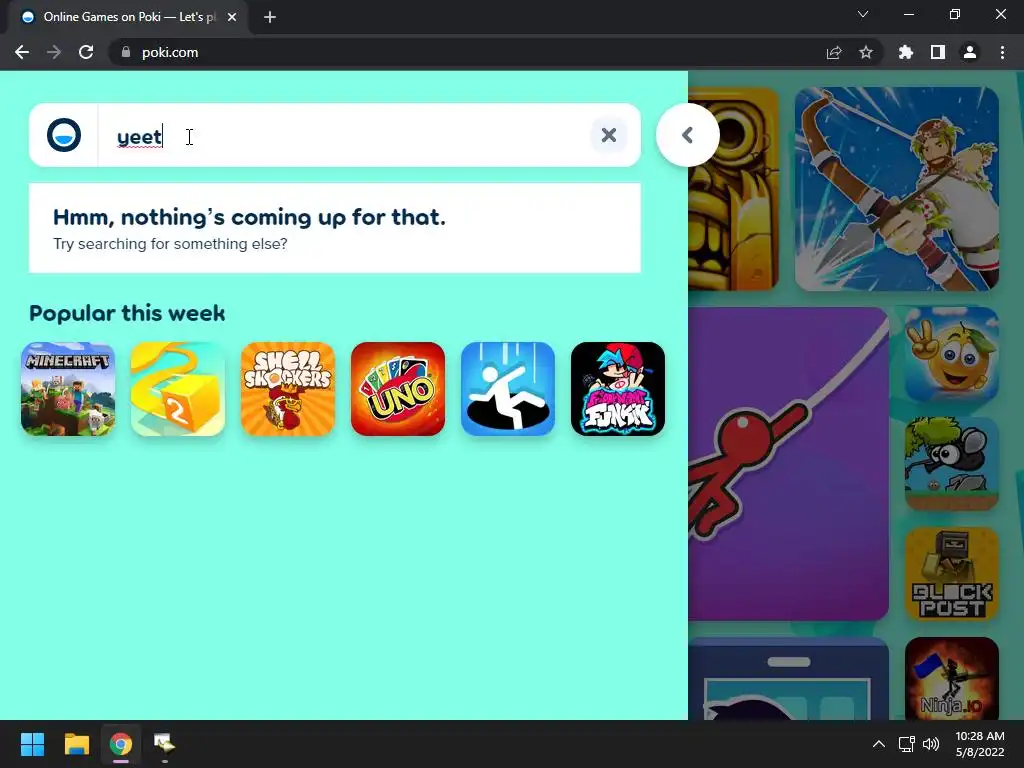Click the Poki logo in the search bar
The height and width of the screenshot is (768, 1024).
click(64, 135)
